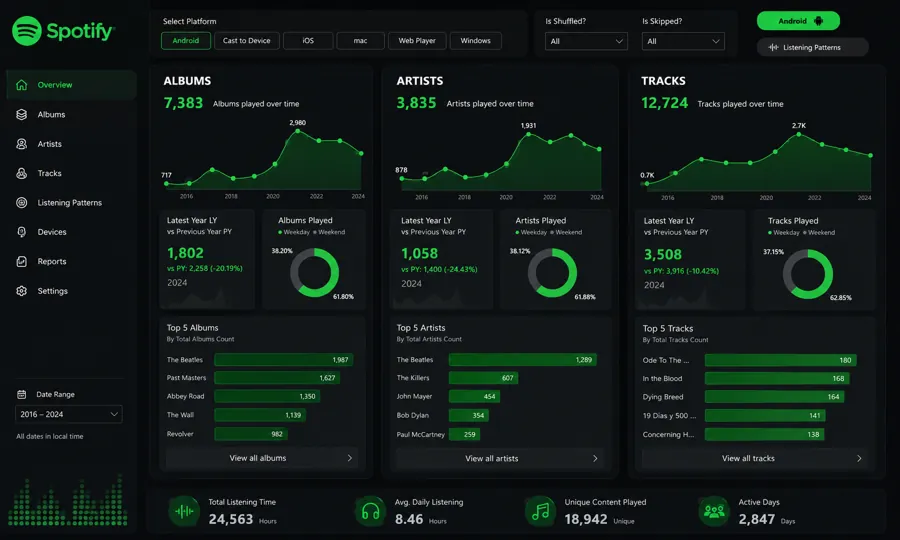Click the Date Range calendar icon
This screenshot has height=540, width=900.
click(x=22, y=394)
